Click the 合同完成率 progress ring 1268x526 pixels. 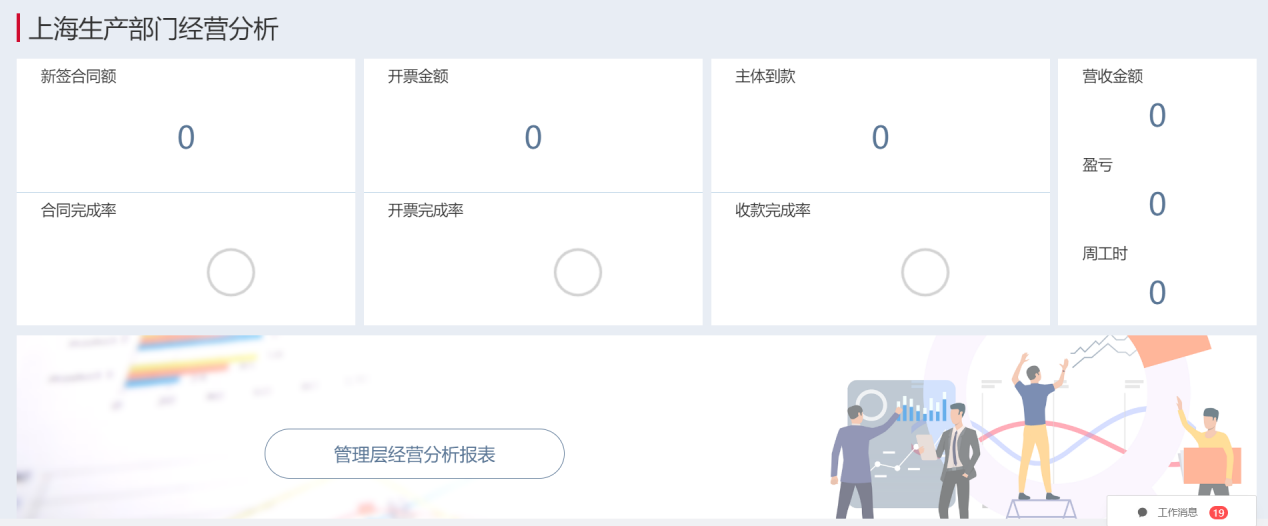coord(231,272)
